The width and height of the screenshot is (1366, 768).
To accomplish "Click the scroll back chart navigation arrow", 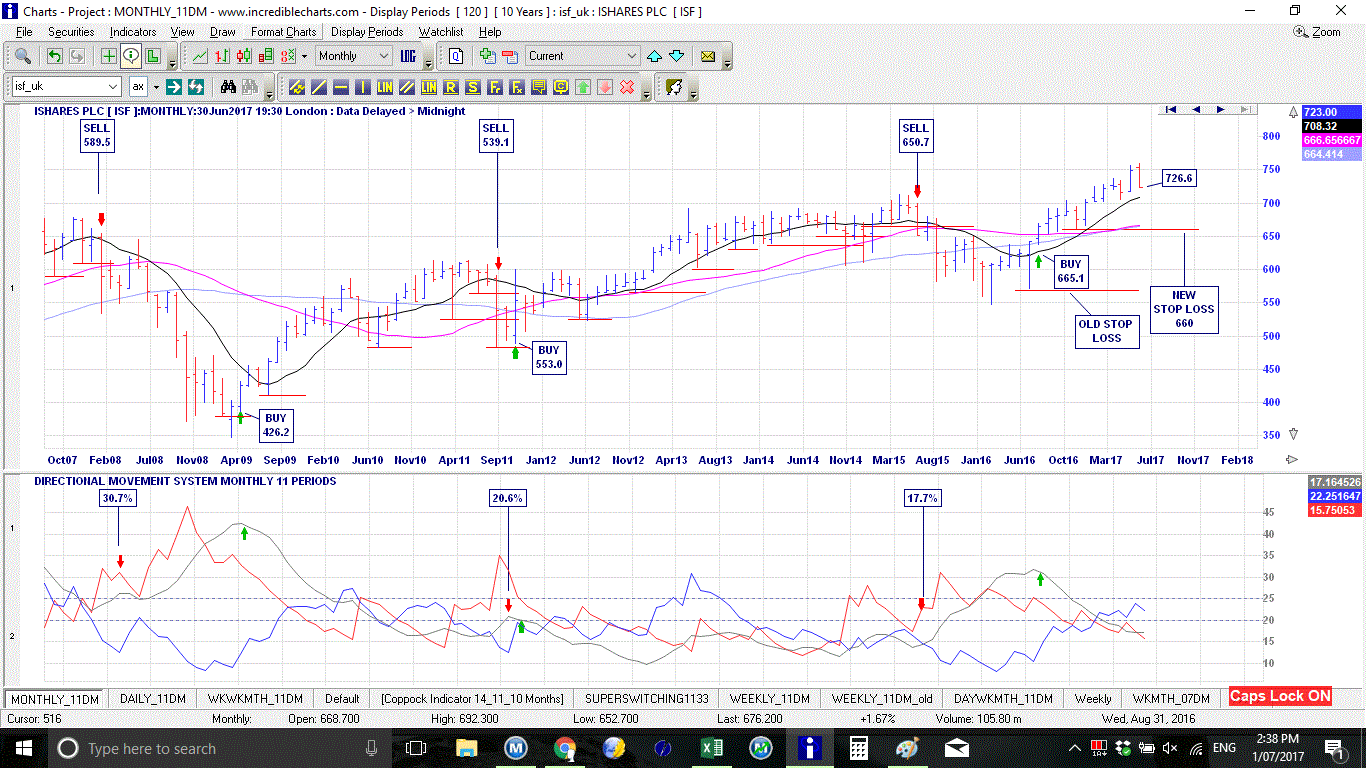I will point(1197,110).
